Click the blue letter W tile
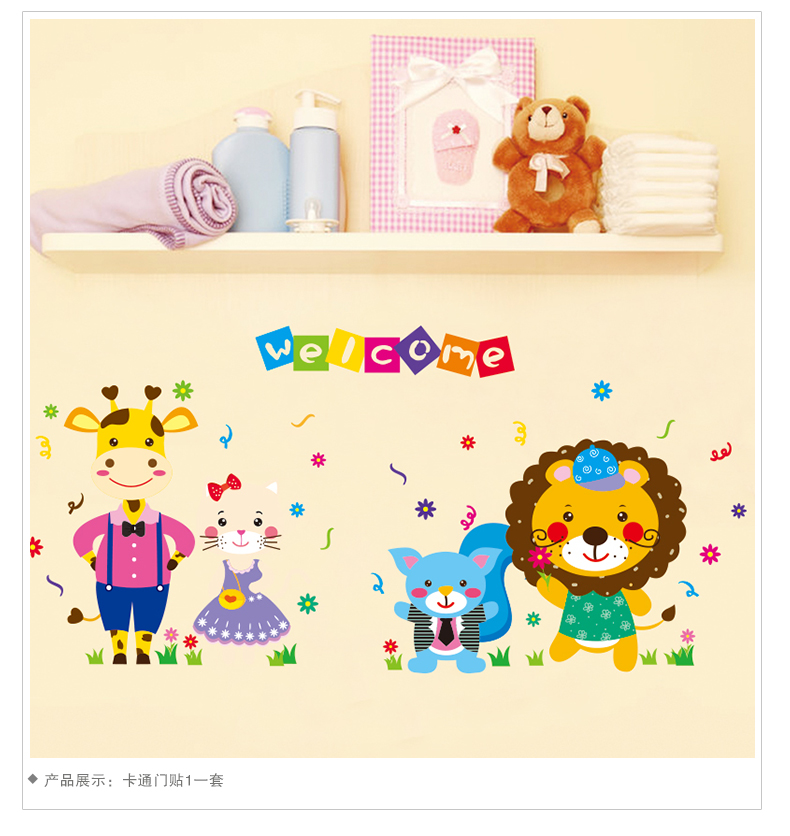The image size is (790, 836). pos(276,348)
